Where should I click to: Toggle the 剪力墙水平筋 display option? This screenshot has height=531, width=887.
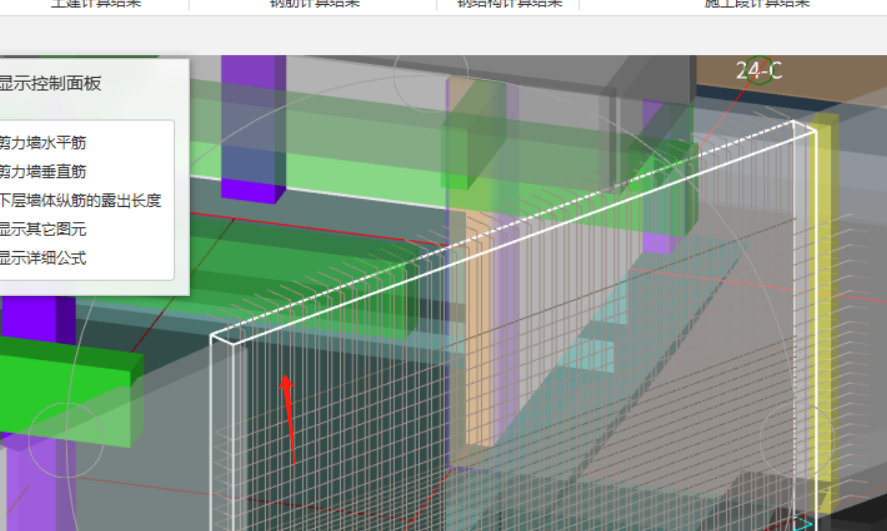coord(42,143)
